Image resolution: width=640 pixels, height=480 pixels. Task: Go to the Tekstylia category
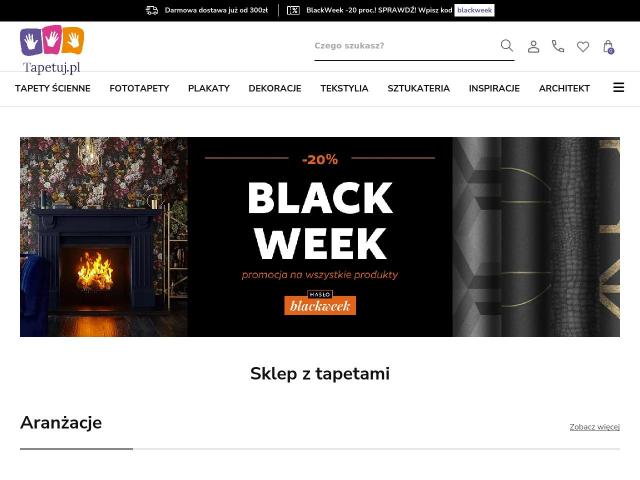344,88
